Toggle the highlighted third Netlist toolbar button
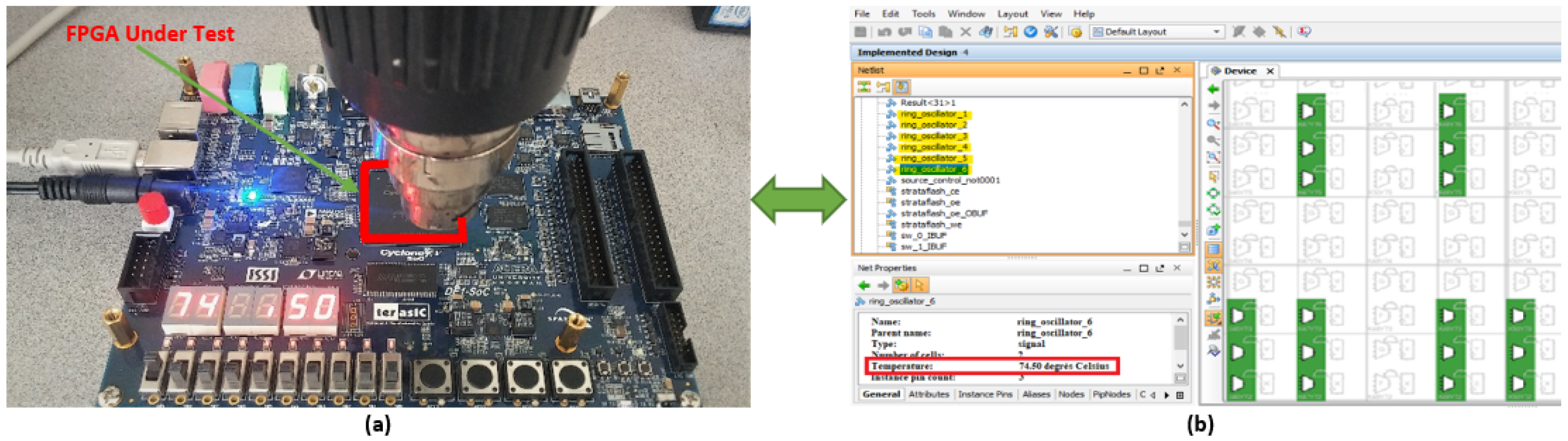 tap(901, 87)
